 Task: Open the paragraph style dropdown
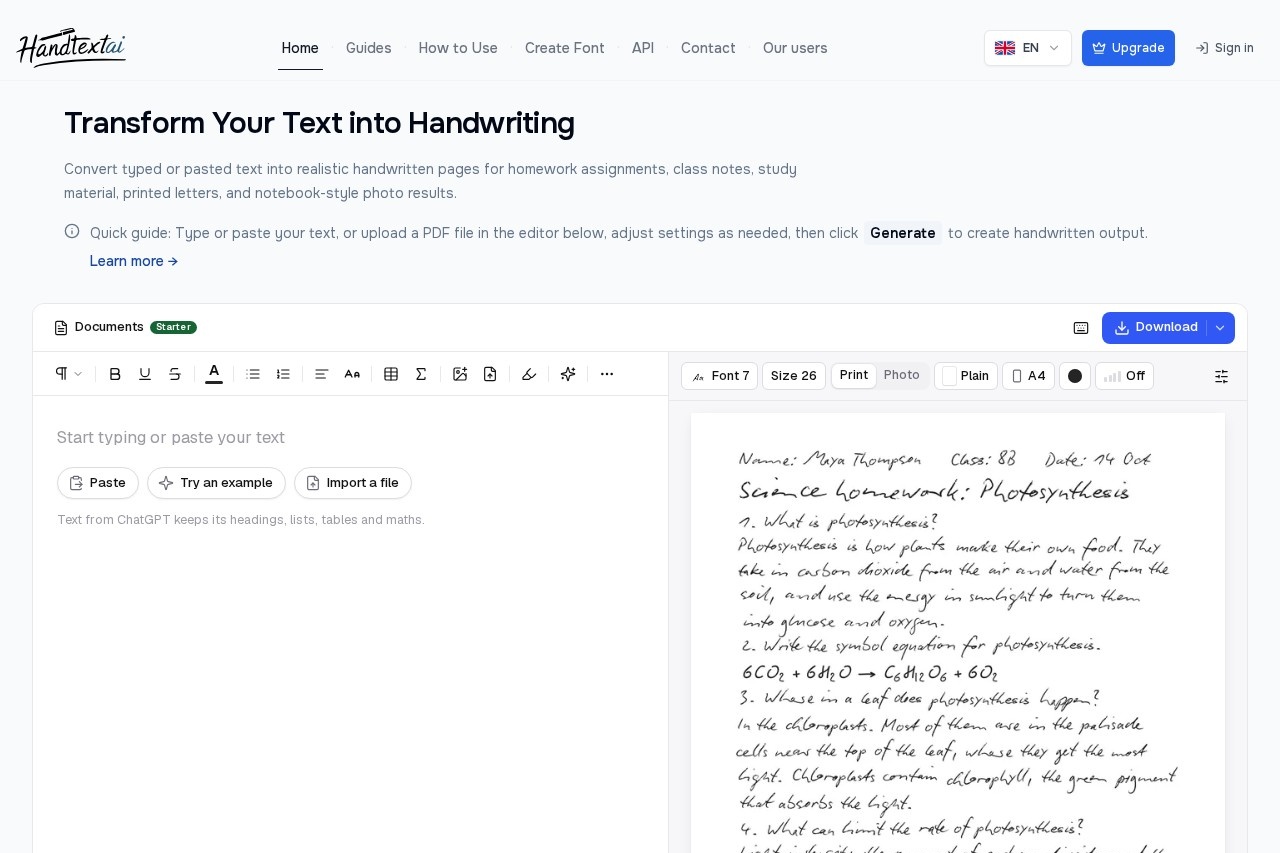68,374
